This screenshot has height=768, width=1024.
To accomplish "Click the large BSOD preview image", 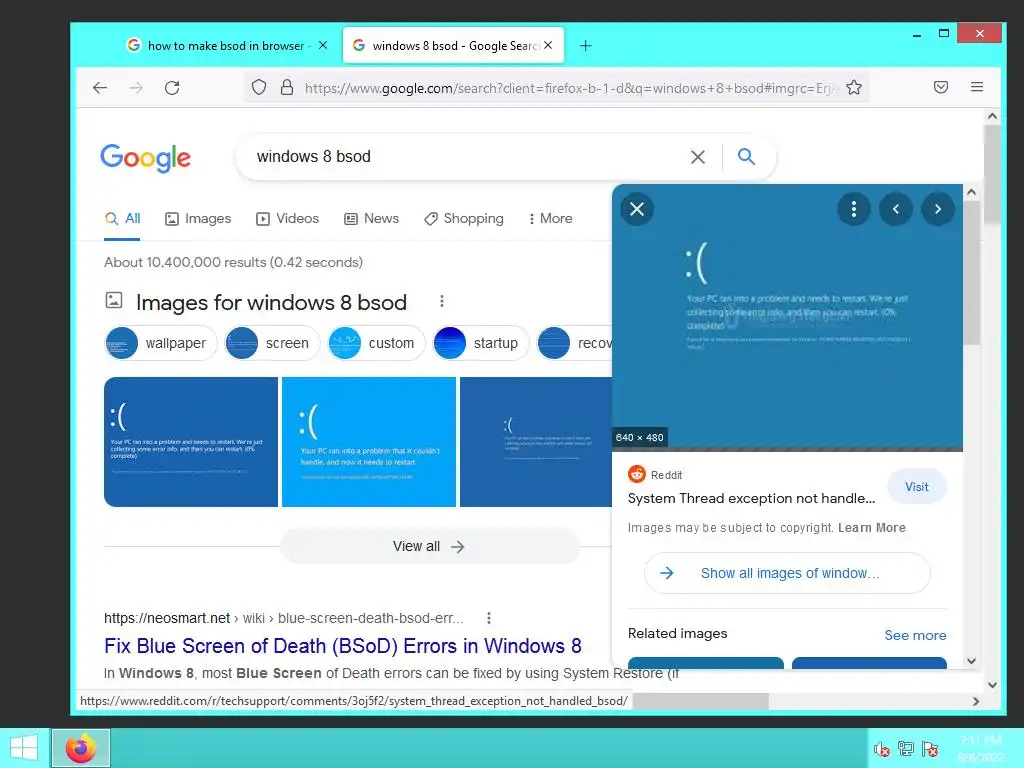I will [x=787, y=317].
